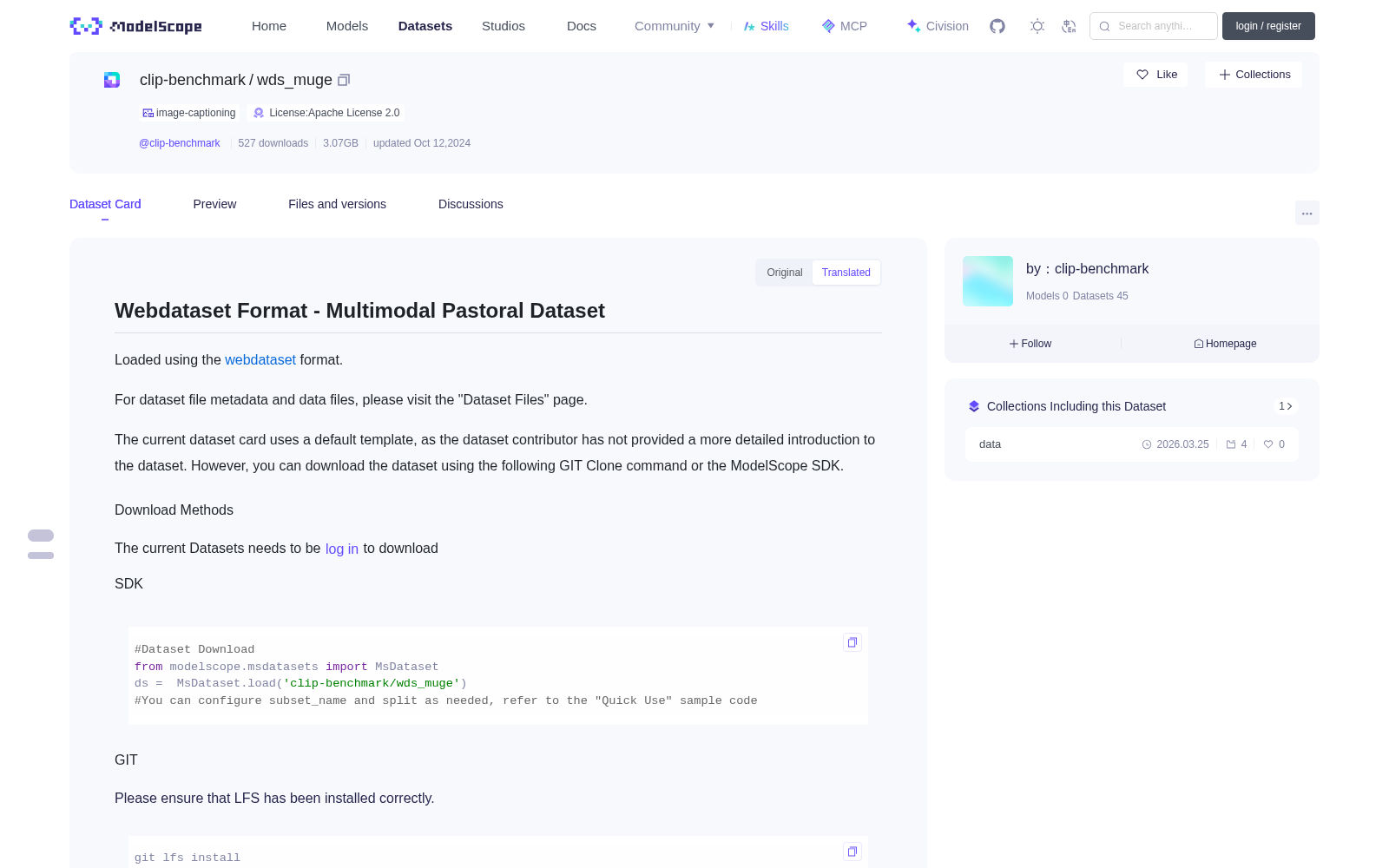
Task: Go to Home page
Action: coord(269,26)
